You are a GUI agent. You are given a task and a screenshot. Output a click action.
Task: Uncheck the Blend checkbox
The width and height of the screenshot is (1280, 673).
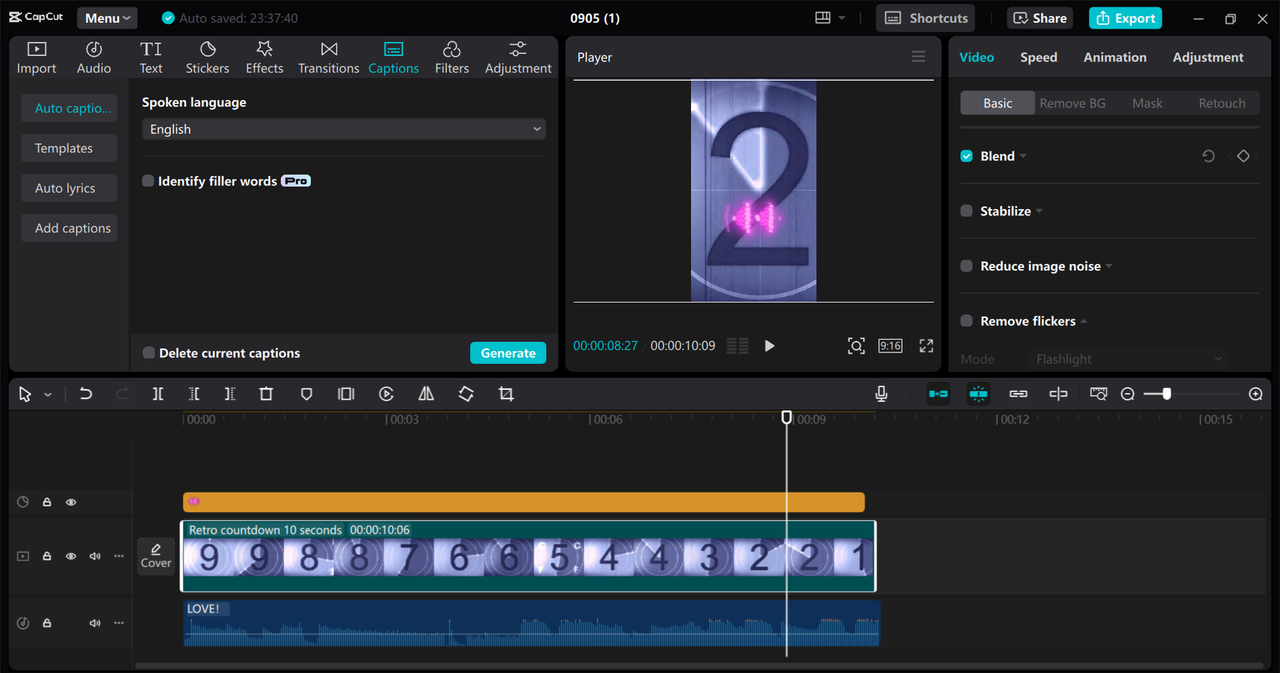click(x=966, y=156)
